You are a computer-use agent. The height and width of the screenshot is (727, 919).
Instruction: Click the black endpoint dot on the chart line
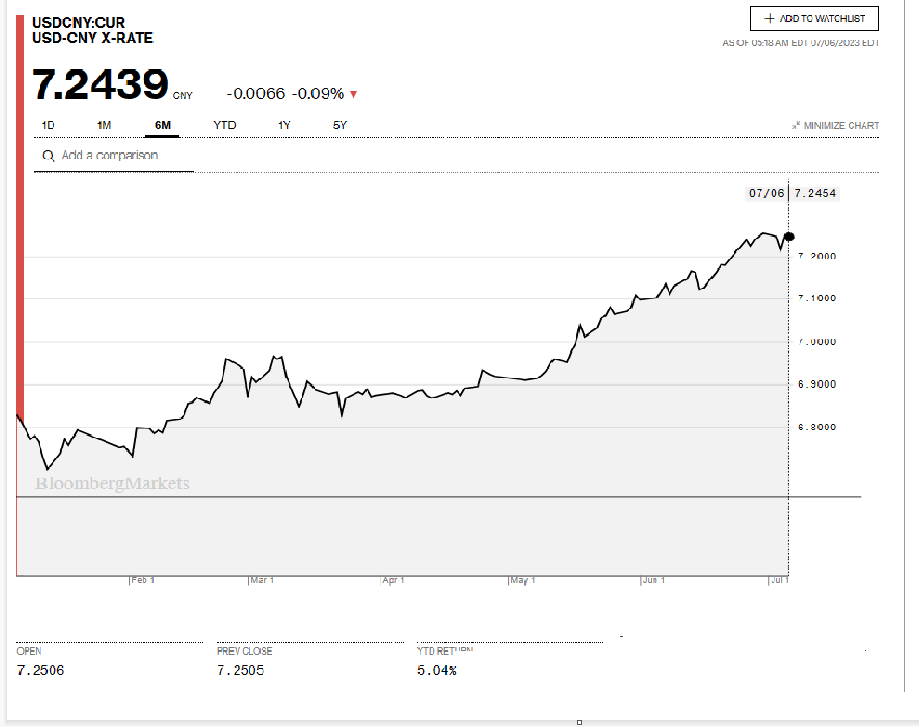789,236
